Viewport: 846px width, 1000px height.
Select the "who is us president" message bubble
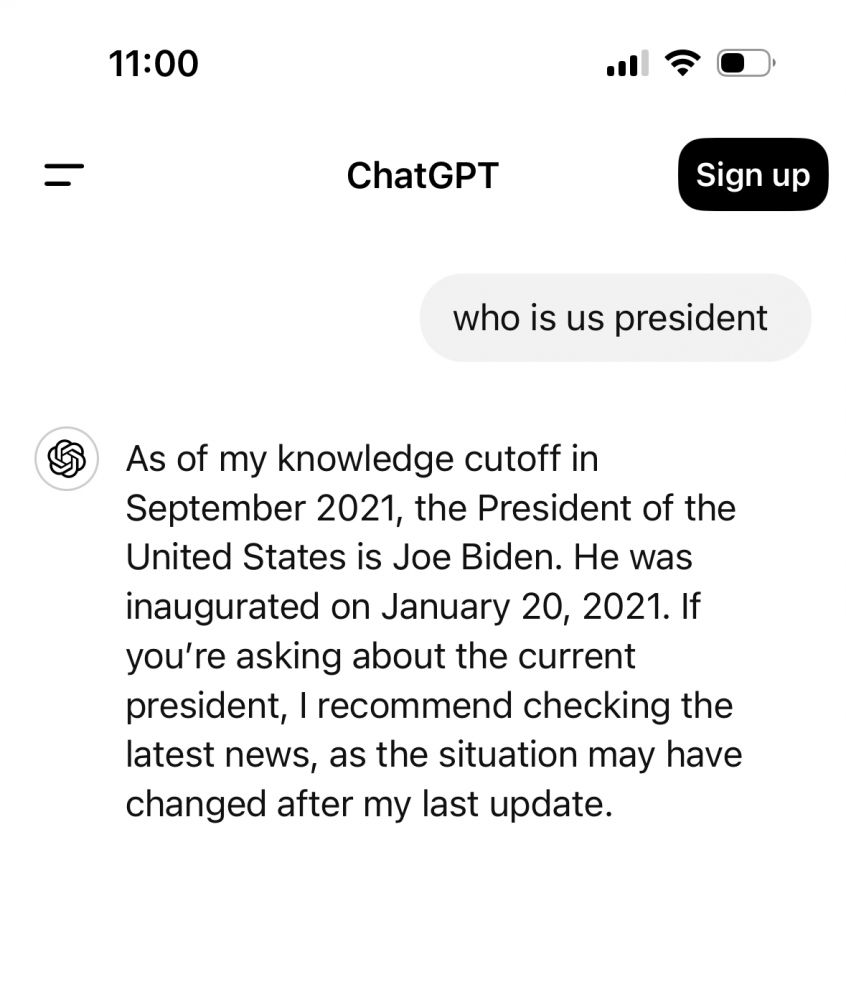[x=615, y=318]
